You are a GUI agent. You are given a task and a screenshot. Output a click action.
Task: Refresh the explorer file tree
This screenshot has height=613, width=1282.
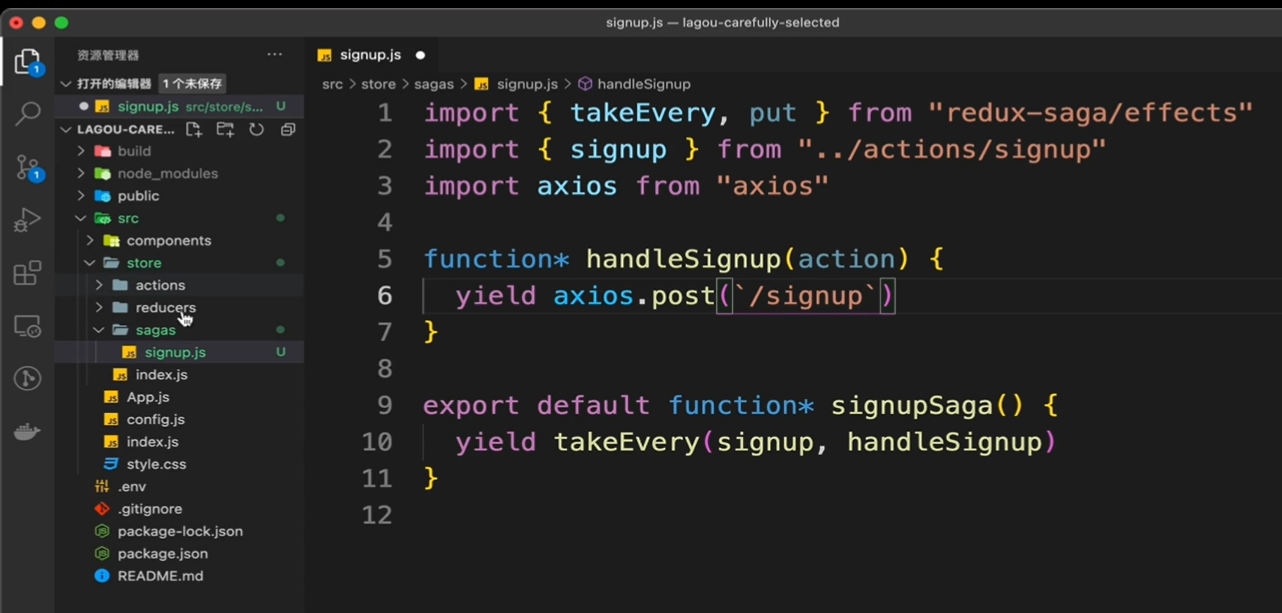click(257, 130)
